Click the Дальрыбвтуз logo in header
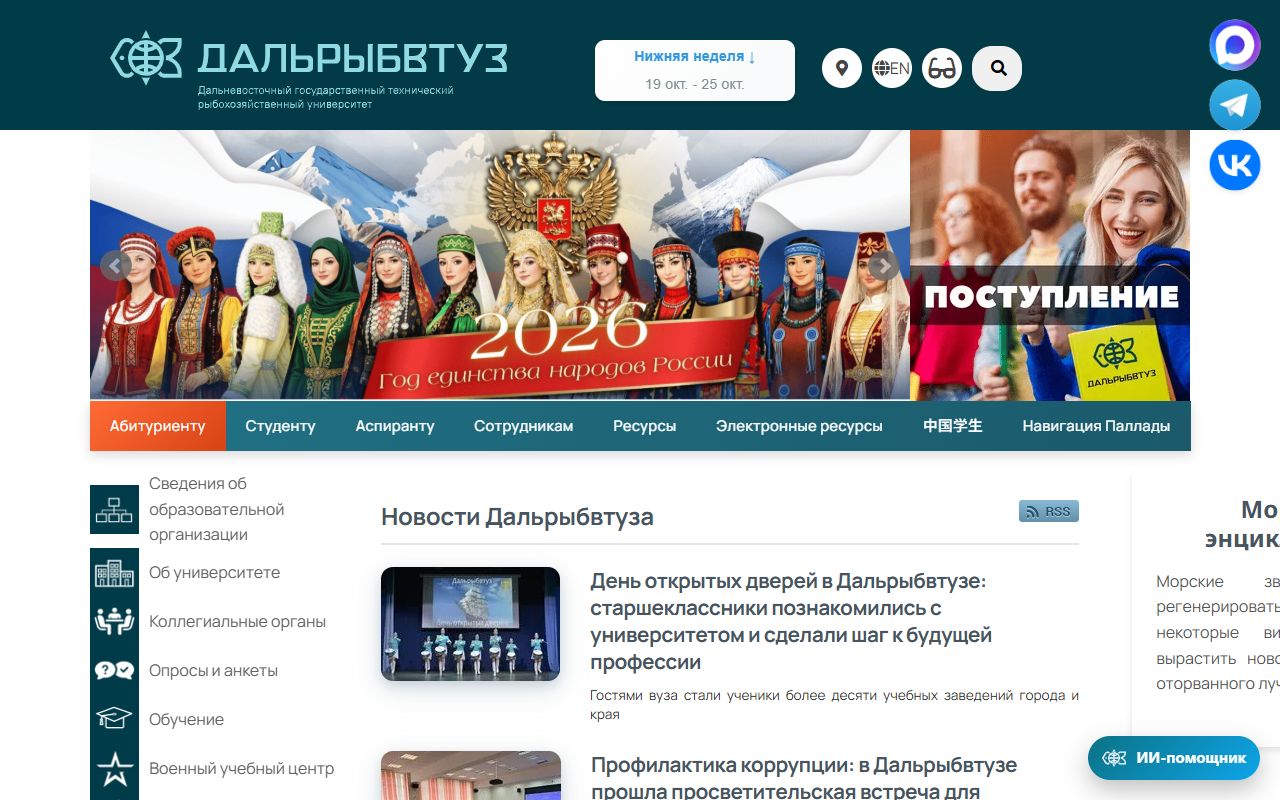The height and width of the screenshot is (800, 1280). tap(309, 68)
